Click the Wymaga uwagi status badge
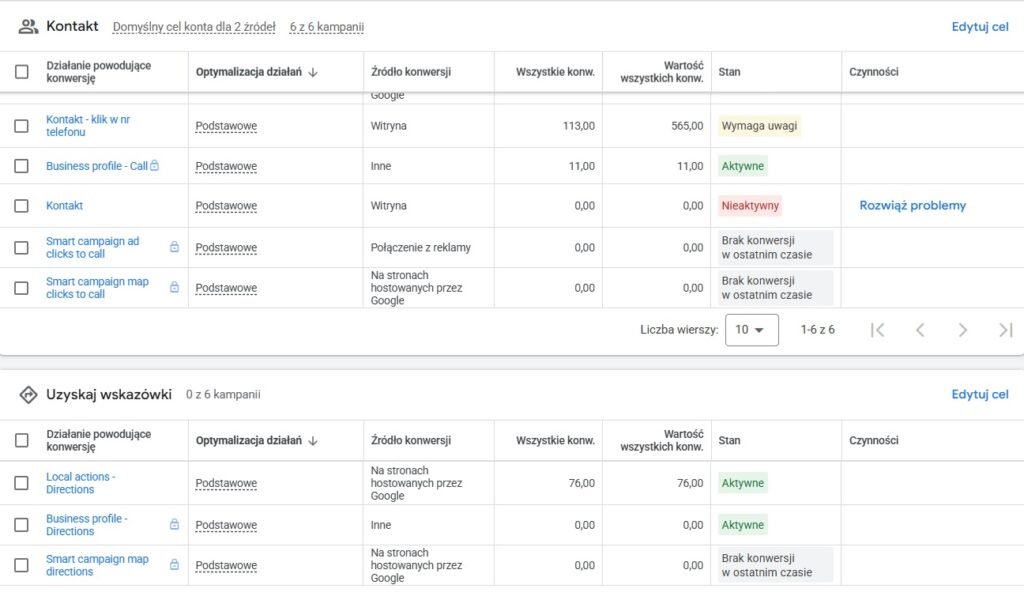This screenshot has height=600, width=1024. [760, 126]
